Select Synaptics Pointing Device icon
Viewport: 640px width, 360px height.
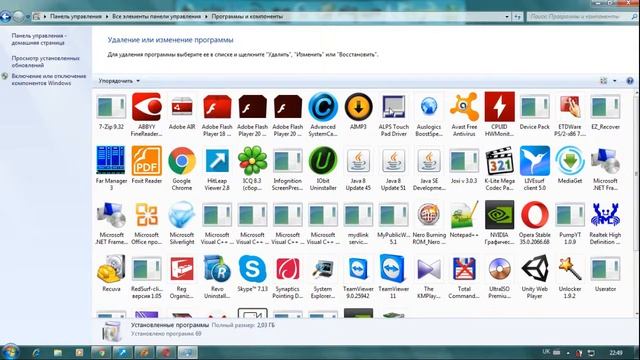288,269
